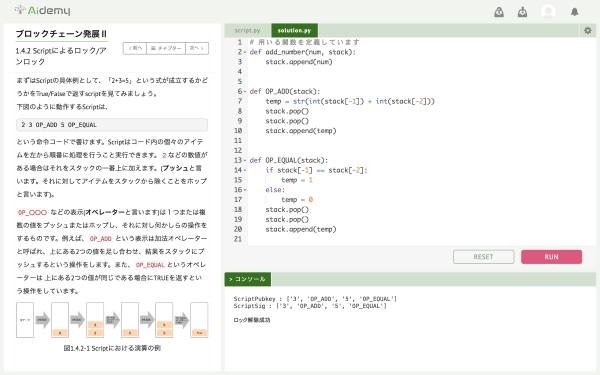The image size is (600, 375).
Task: Click the red OP_EQUAL inline code
Action: tap(150, 265)
